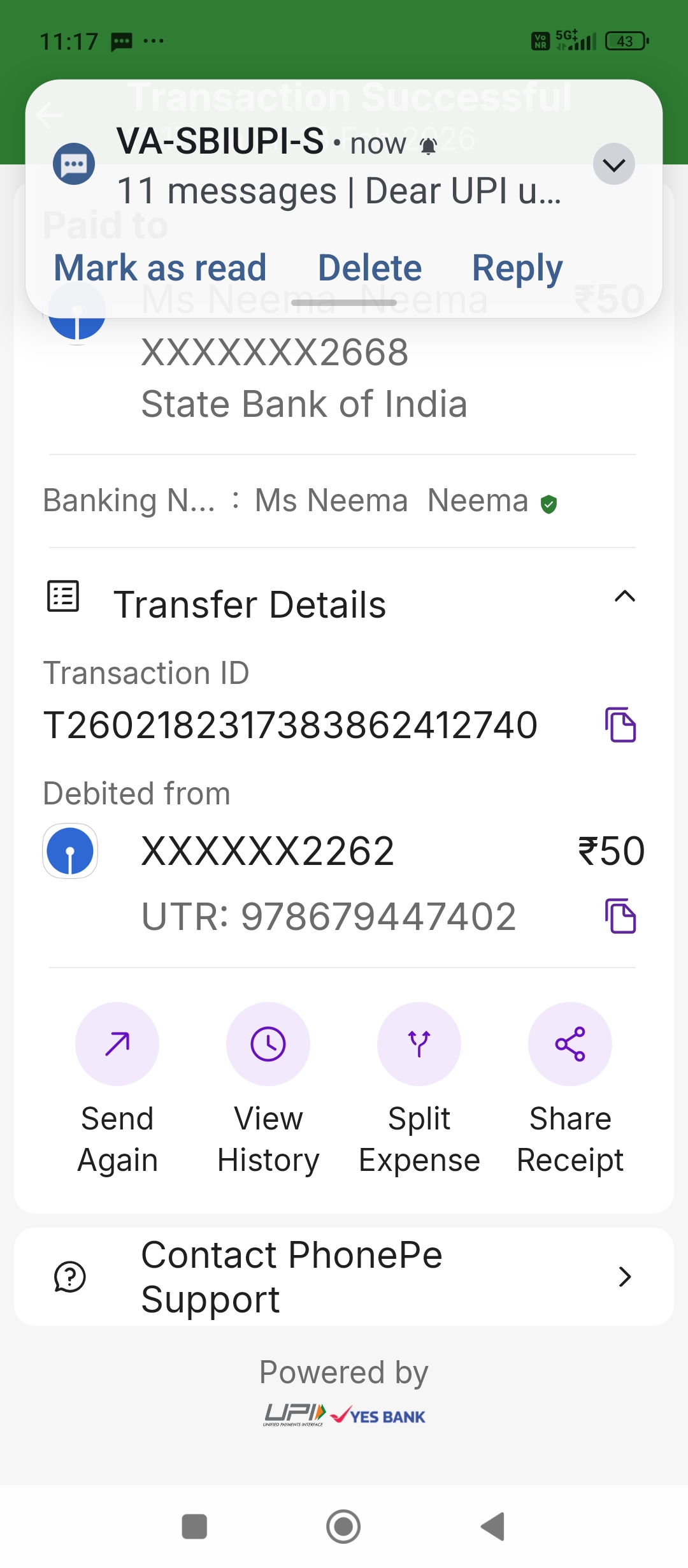Collapse the Transfer Details section
The height and width of the screenshot is (1568, 688).
pos(624,597)
